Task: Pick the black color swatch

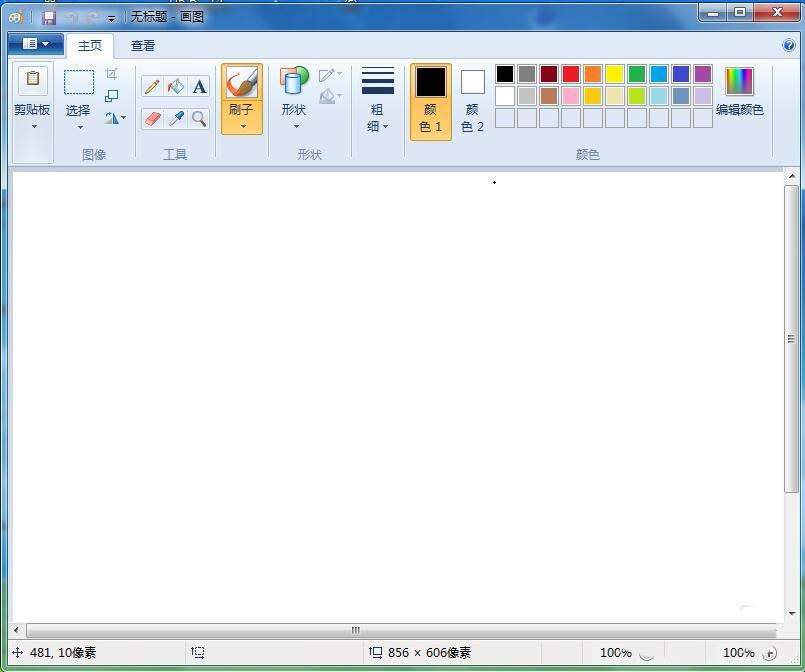Action: (x=505, y=74)
